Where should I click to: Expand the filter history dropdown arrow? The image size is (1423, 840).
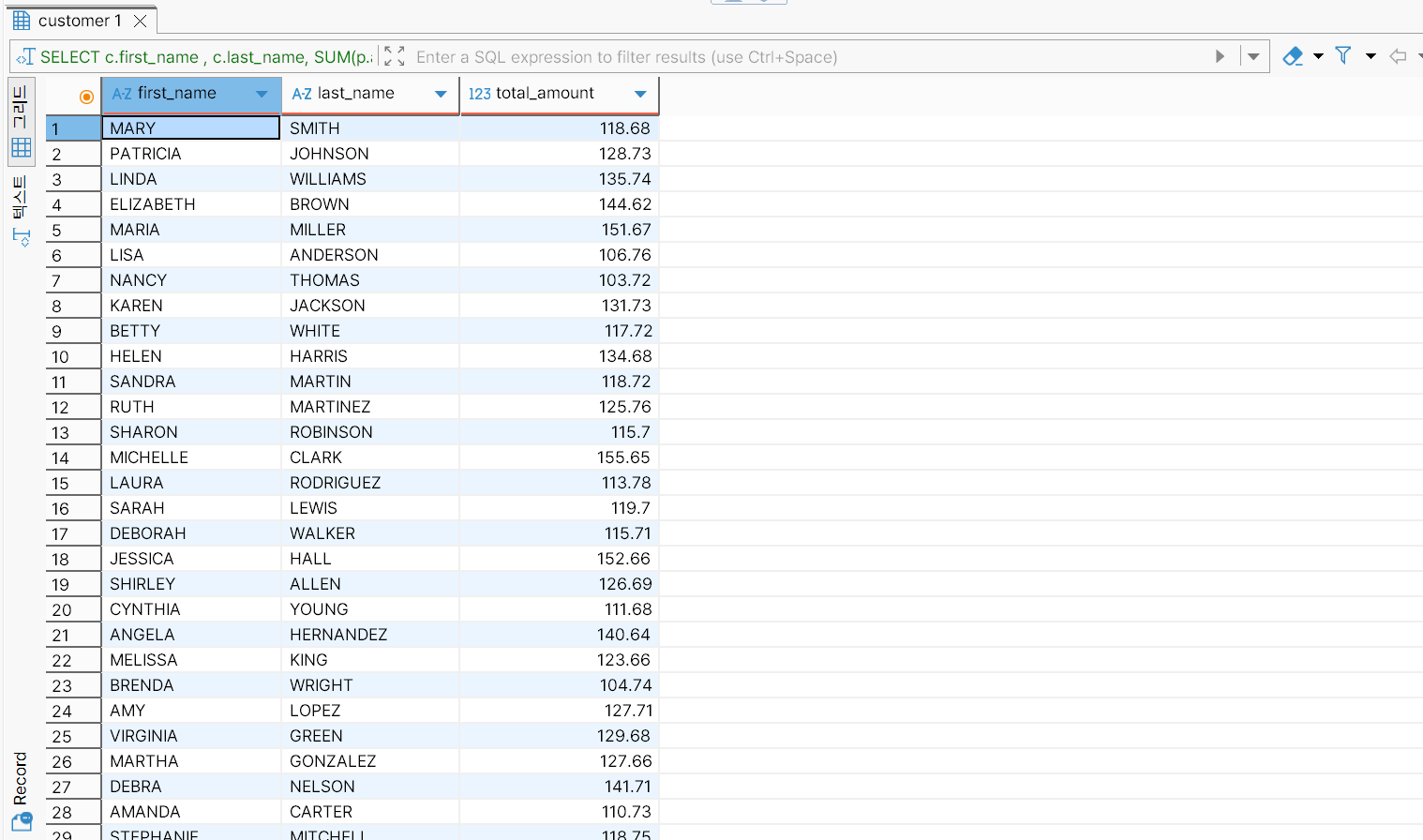point(1253,56)
